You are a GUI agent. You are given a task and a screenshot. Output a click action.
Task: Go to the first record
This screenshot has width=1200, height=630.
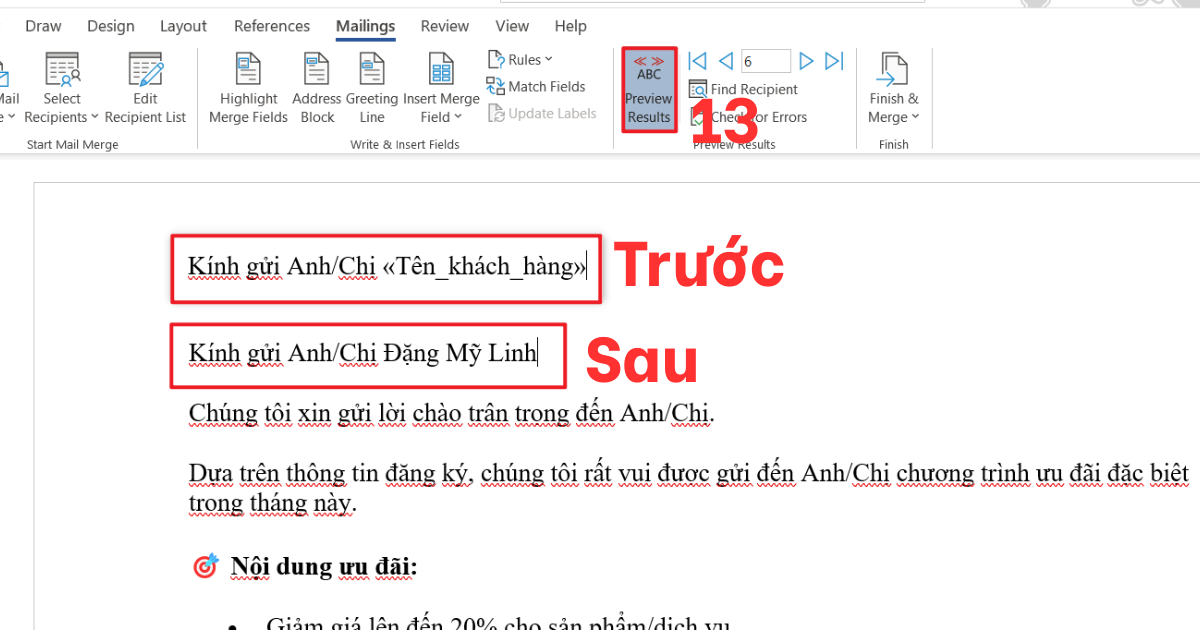click(x=698, y=61)
